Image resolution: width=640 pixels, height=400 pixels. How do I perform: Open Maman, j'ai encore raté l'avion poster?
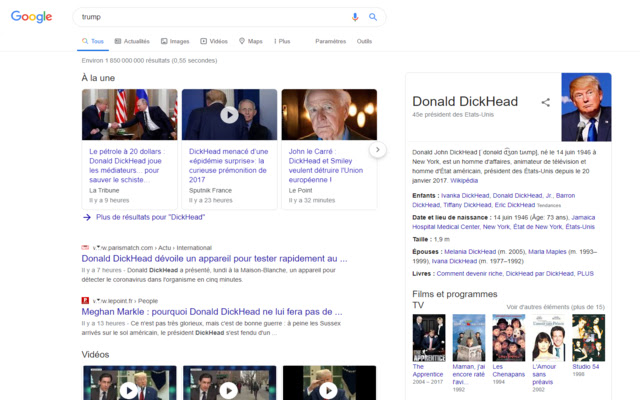[x=469, y=338]
